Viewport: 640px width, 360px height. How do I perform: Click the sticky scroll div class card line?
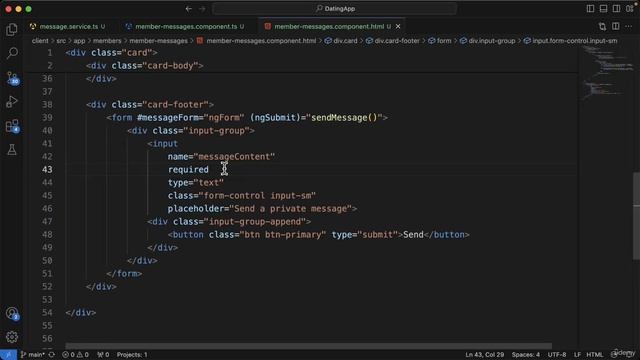(x=111, y=53)
